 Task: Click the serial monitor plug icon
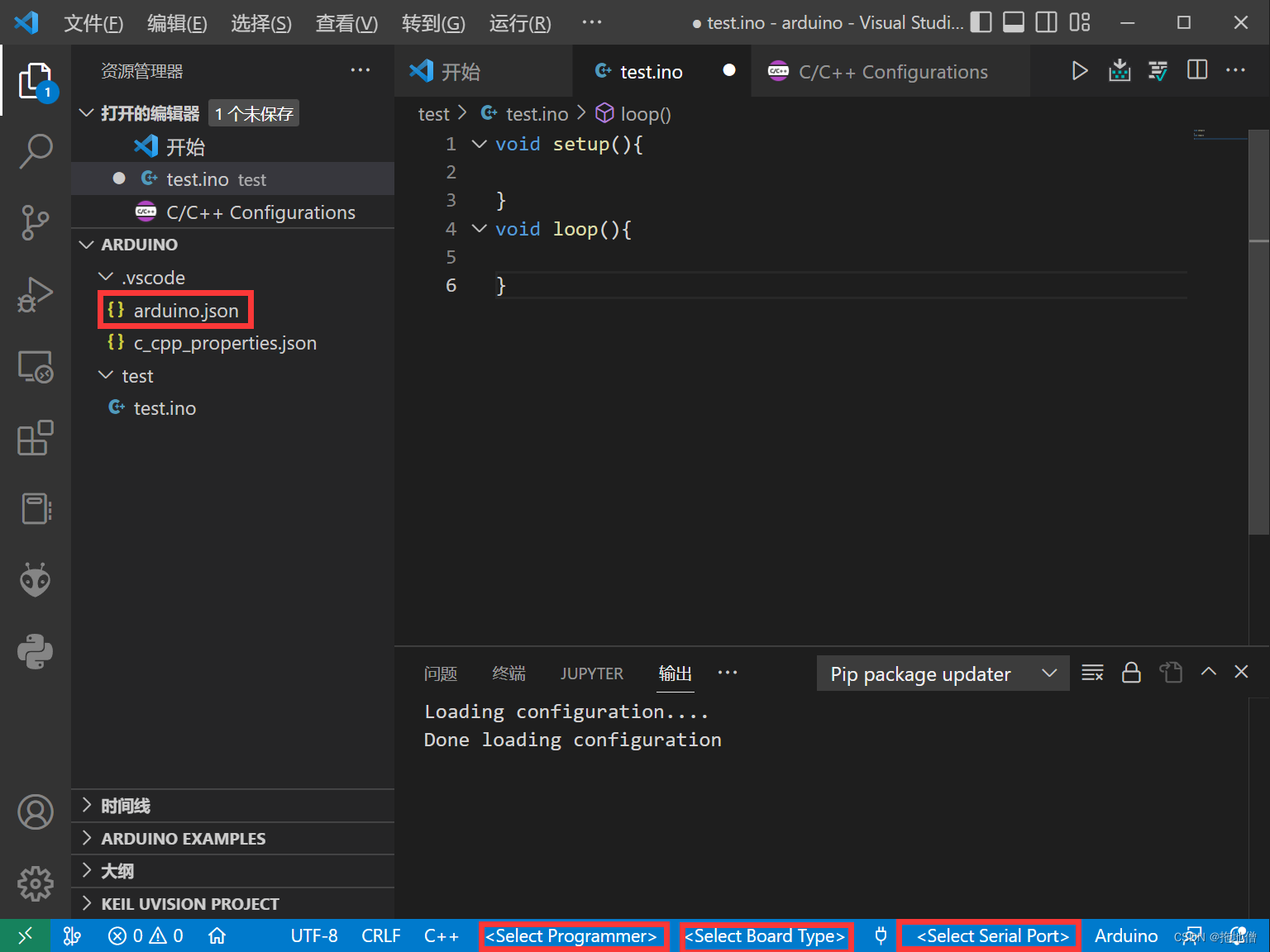[x=881, y=935]
